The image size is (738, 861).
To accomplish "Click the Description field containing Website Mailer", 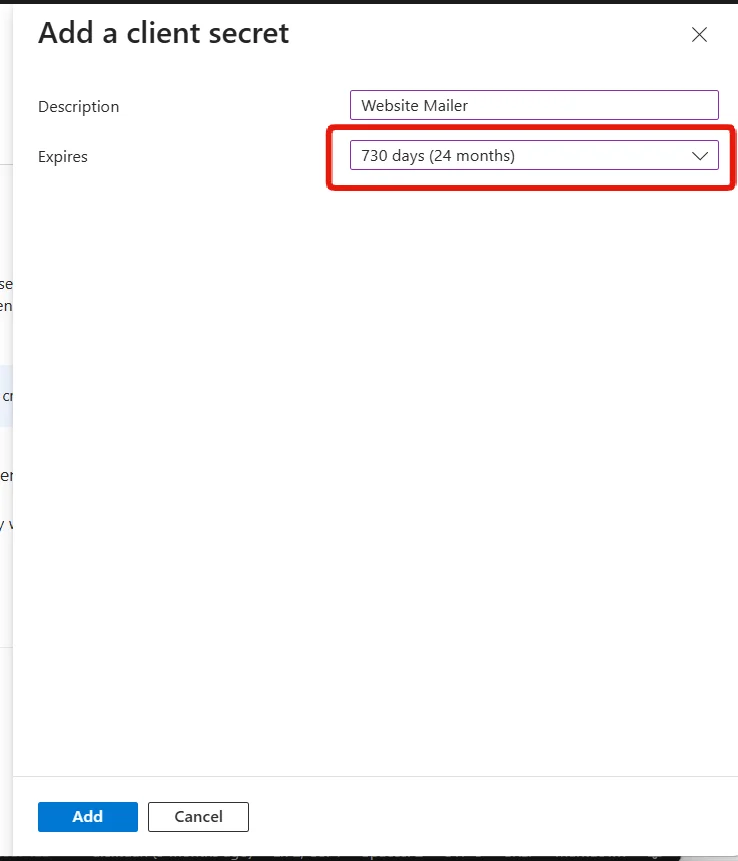I will [534, 105].
